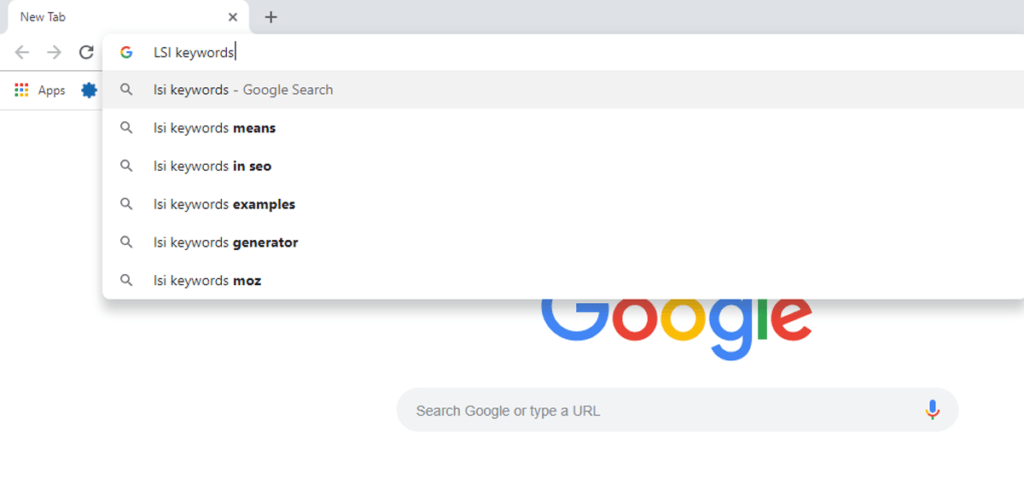
Task: Choose the "lsi keywords moz" suggestion
Action: point(207,280)
